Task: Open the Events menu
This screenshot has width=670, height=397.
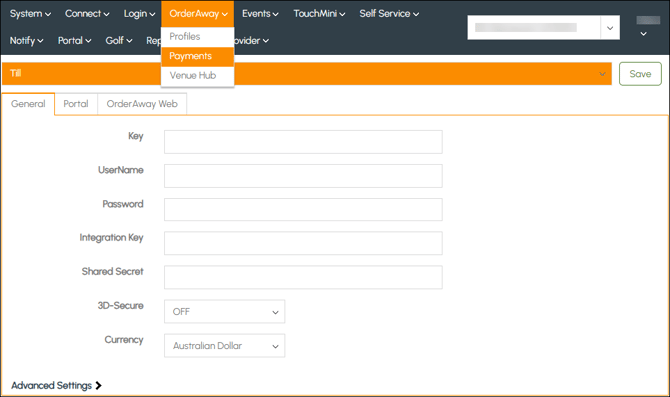Action: (x=260, y=14)
